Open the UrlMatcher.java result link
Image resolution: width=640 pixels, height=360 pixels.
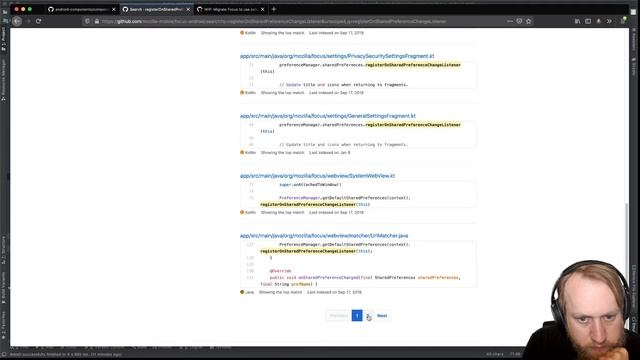(324, 236)
